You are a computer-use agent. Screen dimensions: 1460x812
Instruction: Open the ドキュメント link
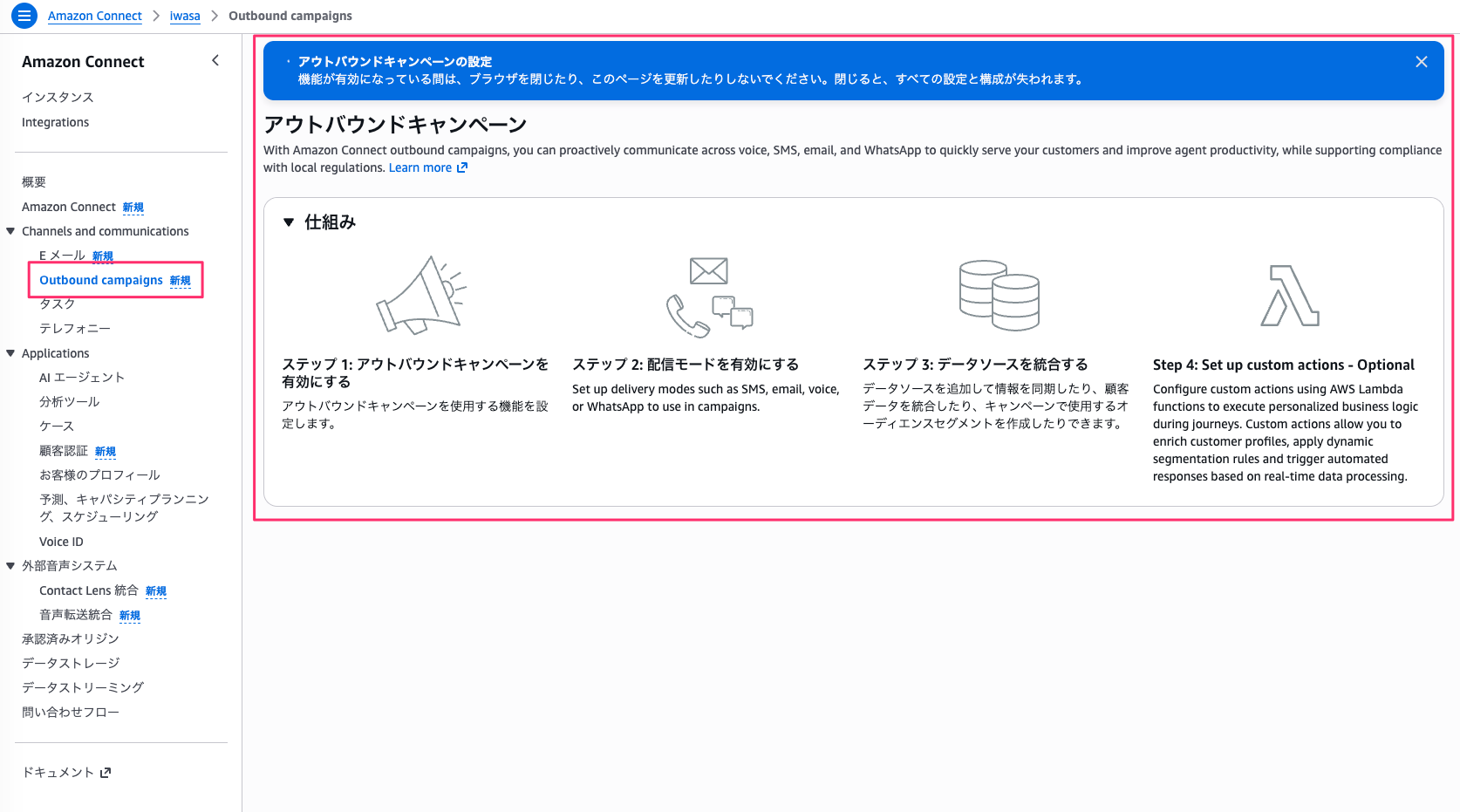66,772
